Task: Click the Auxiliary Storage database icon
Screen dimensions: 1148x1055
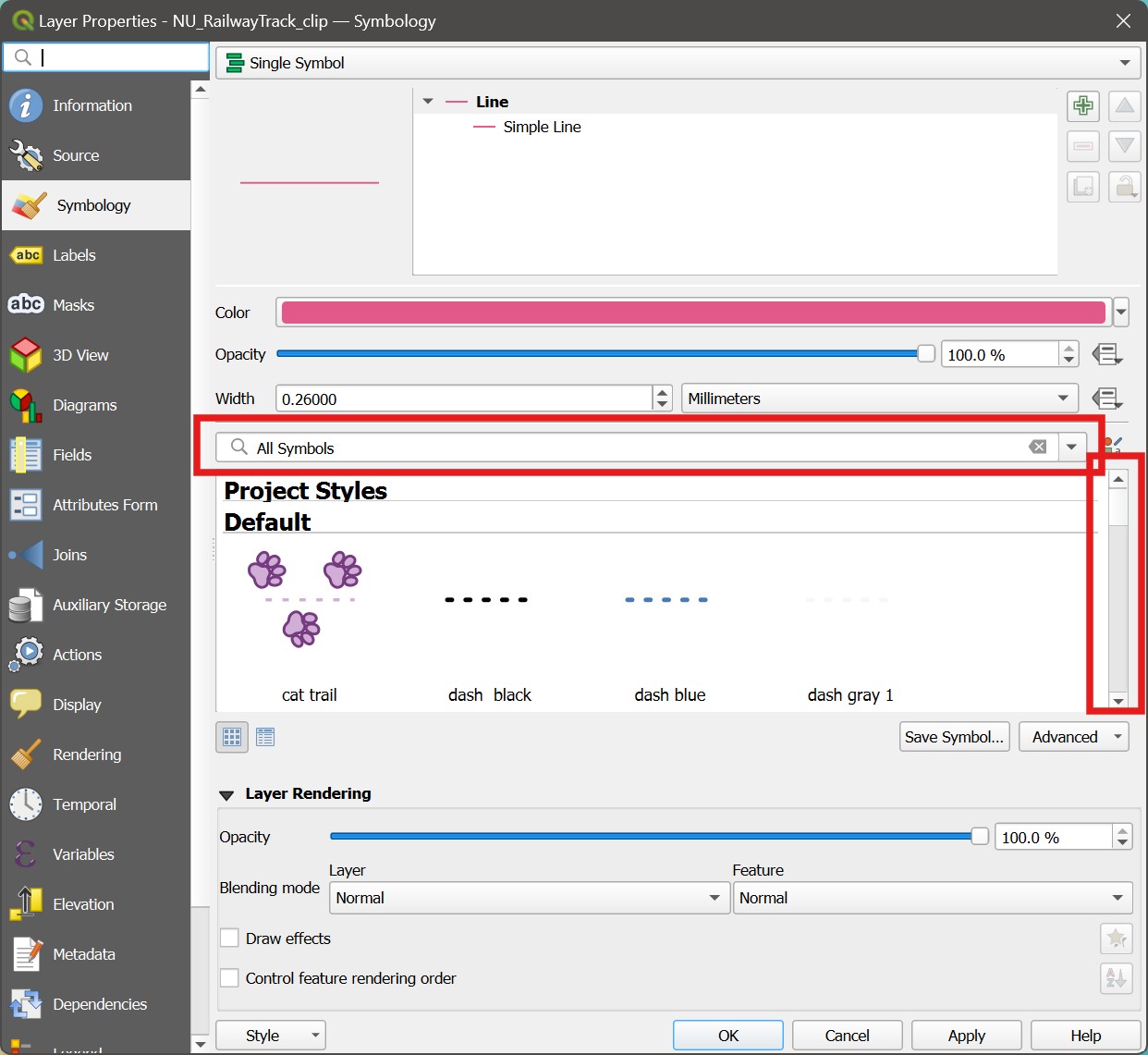Action: point(26,605)
